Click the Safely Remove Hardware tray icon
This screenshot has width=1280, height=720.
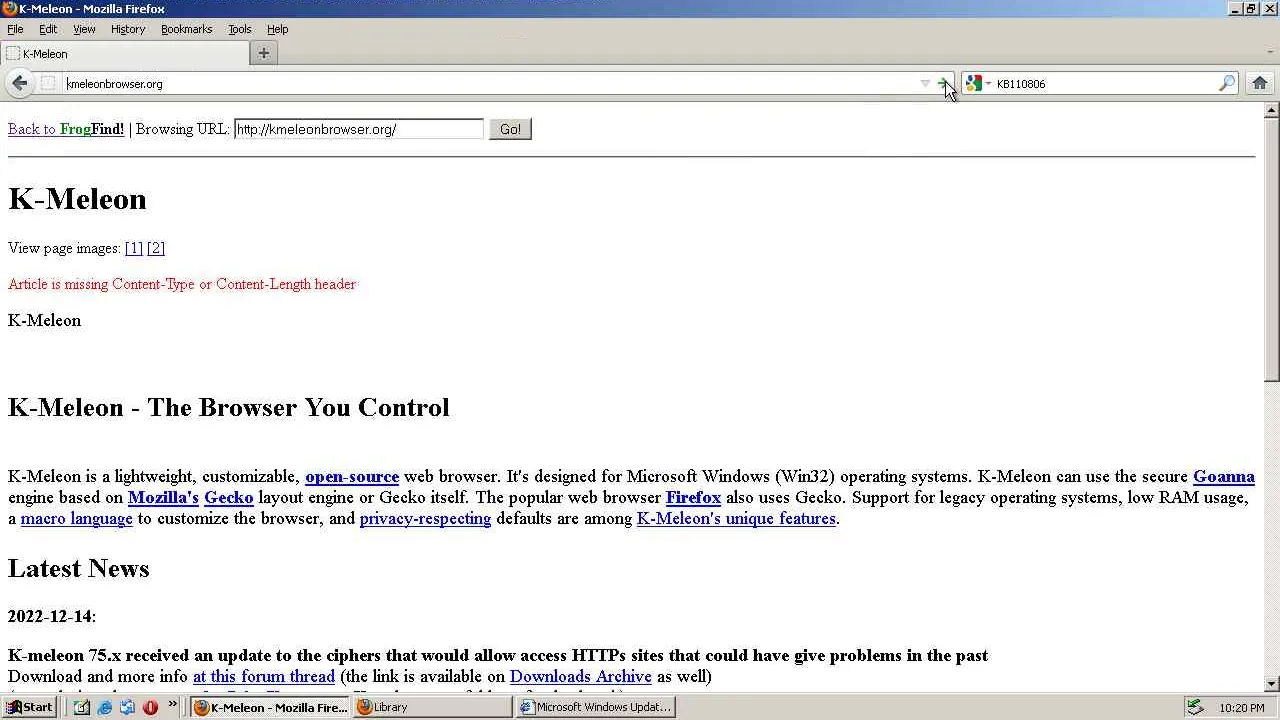[x=1194, y=707]
